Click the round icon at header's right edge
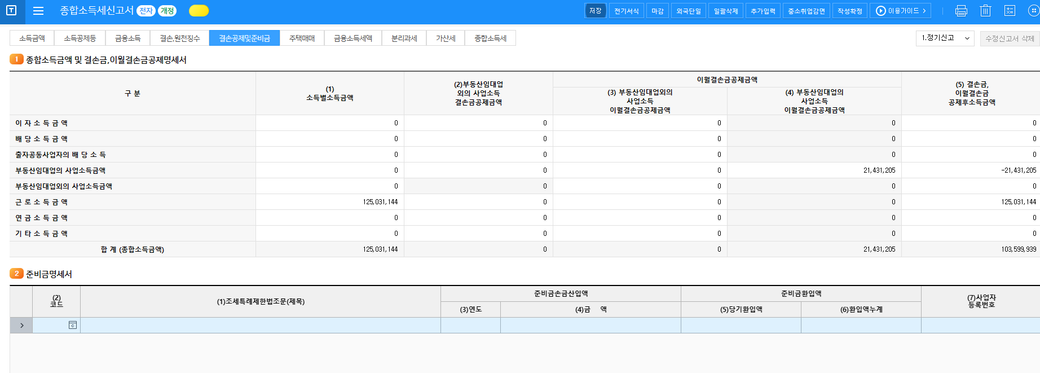1040x373 pixels. coord(1033,11)
